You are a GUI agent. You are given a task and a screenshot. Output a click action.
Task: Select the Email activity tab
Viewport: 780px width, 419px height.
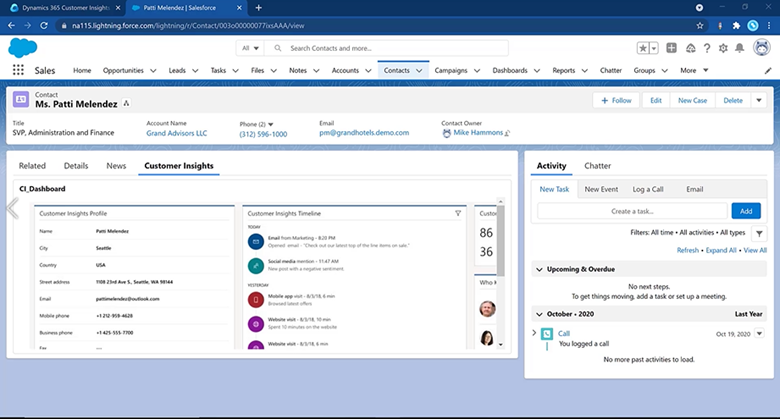click(694, 189)
